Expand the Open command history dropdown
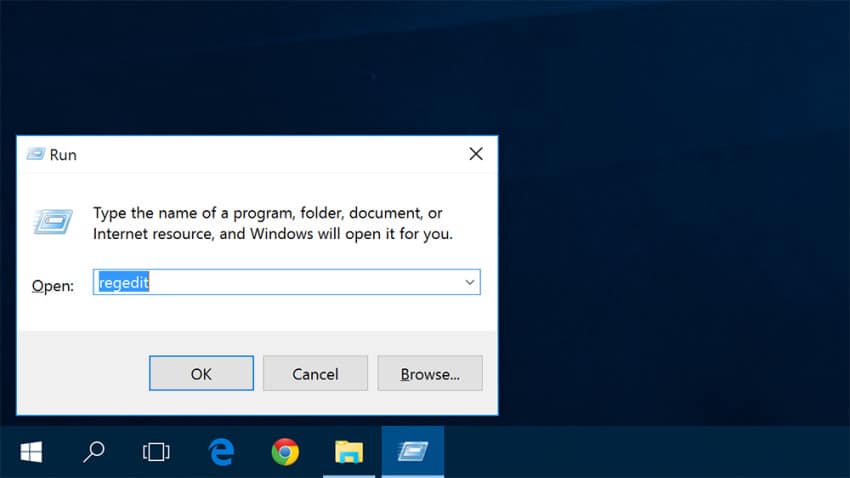The width and height of the screenshot is (850, 478). [469, 282]
